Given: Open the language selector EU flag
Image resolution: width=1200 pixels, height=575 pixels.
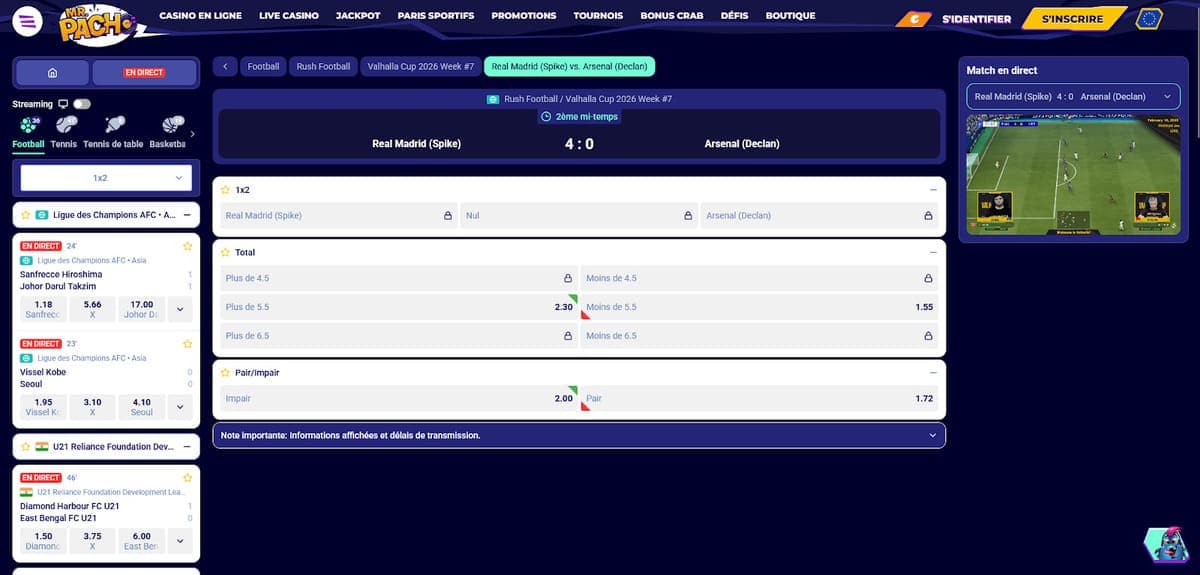Looking at the screenshot, I should (x=1149, y=18).
